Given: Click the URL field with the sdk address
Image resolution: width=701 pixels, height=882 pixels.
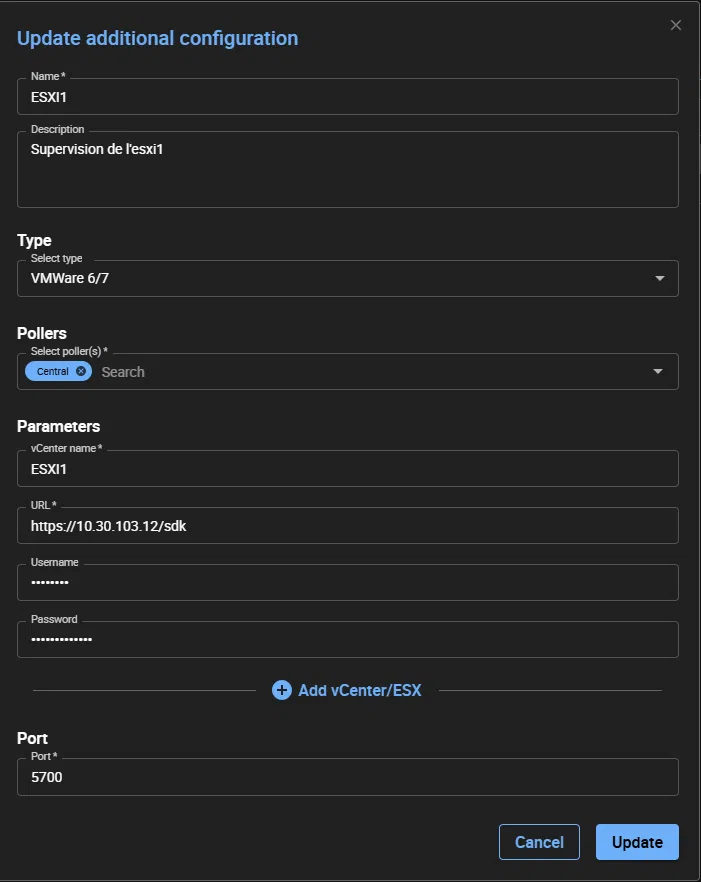Looking at the screenshot, I should click(347, 526).
